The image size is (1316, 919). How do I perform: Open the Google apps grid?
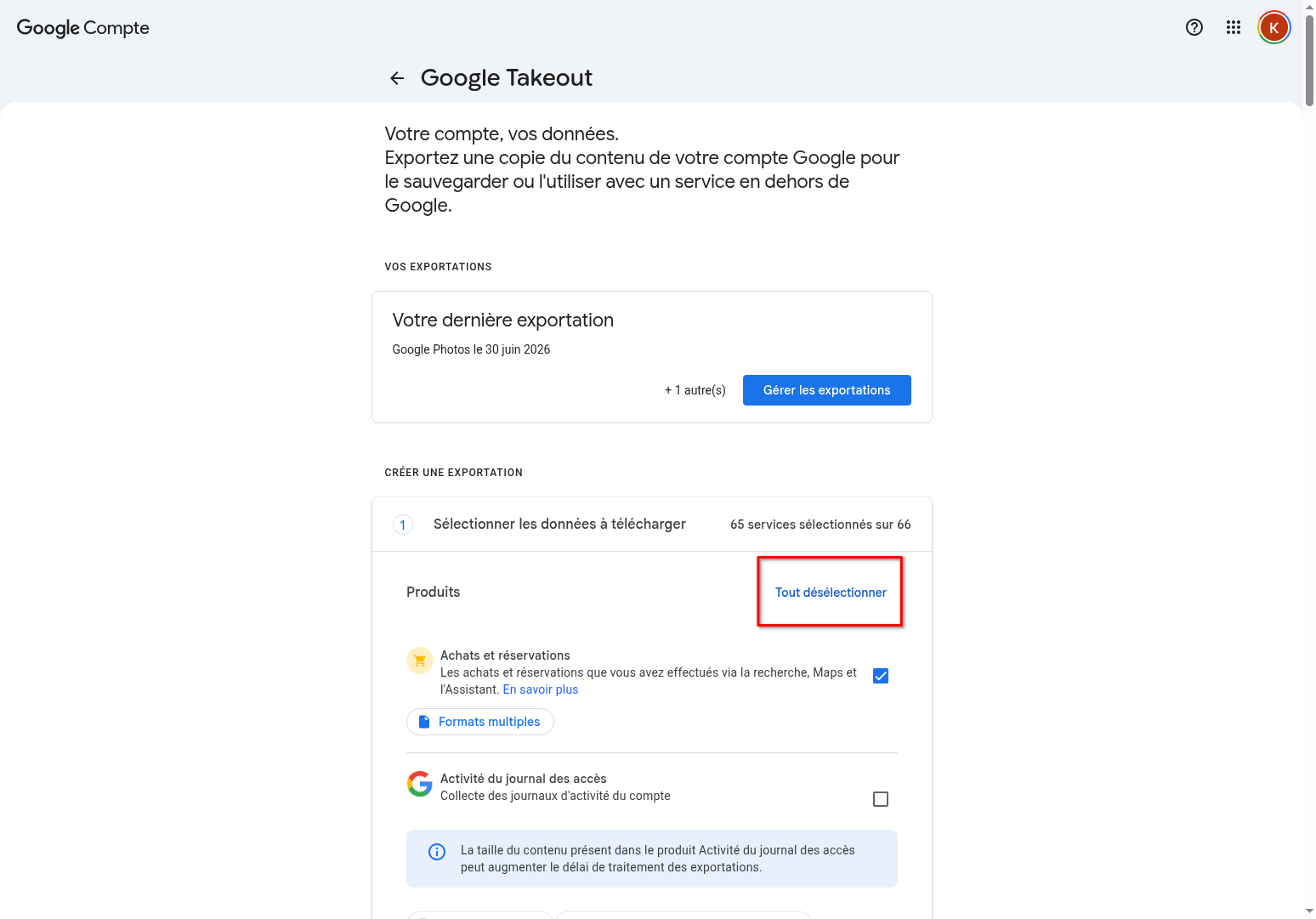pos(1234,27)
